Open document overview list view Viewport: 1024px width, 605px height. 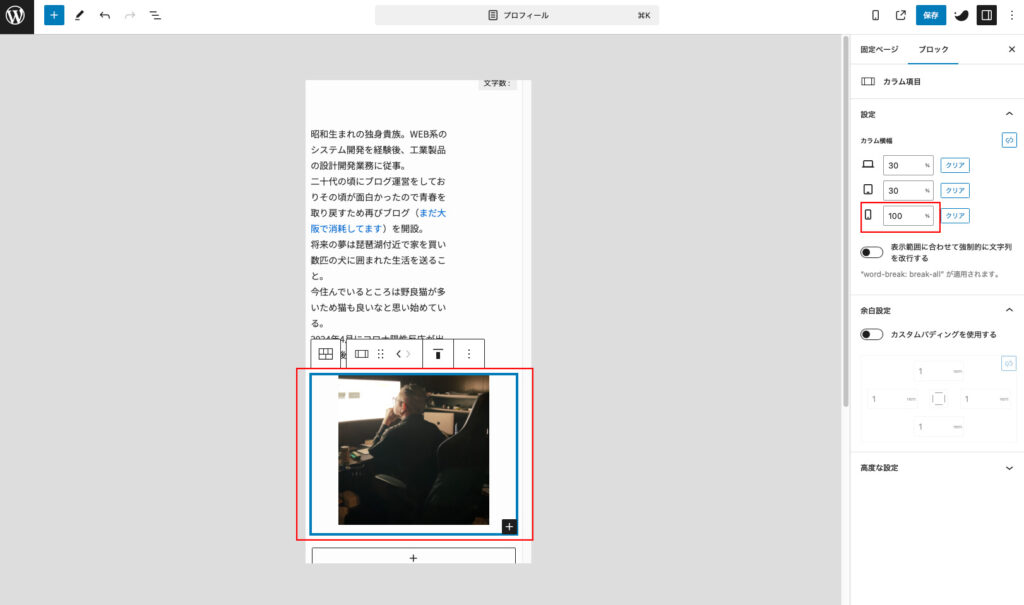click(155, 15)
